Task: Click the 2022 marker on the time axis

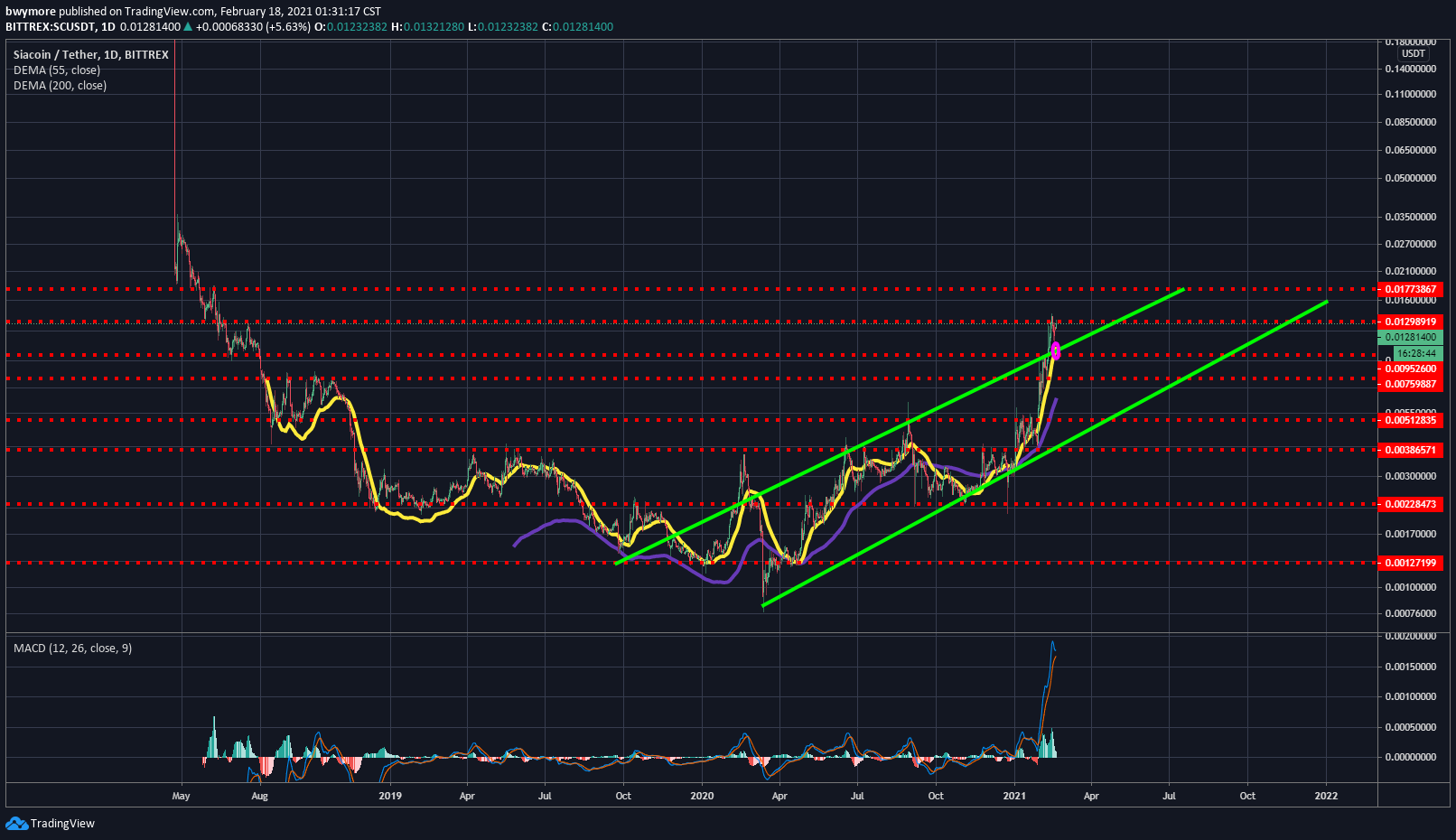Action: tap(1326, 796)
